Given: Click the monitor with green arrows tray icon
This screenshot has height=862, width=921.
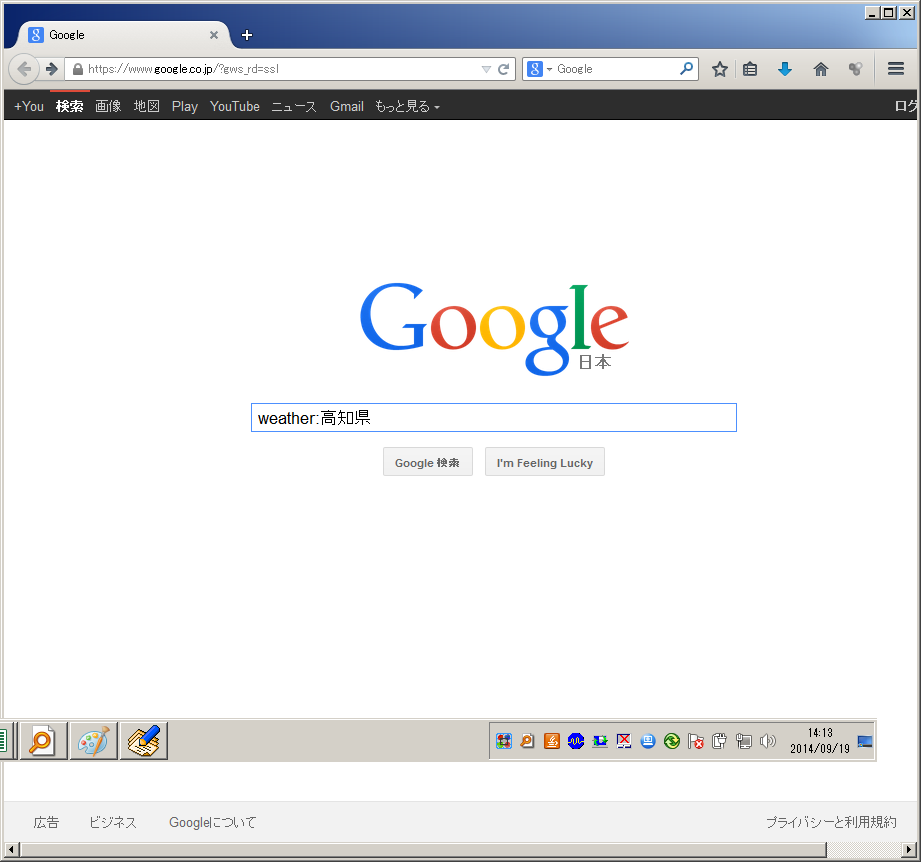Looking at the screenshot, I should pos(600,742).
